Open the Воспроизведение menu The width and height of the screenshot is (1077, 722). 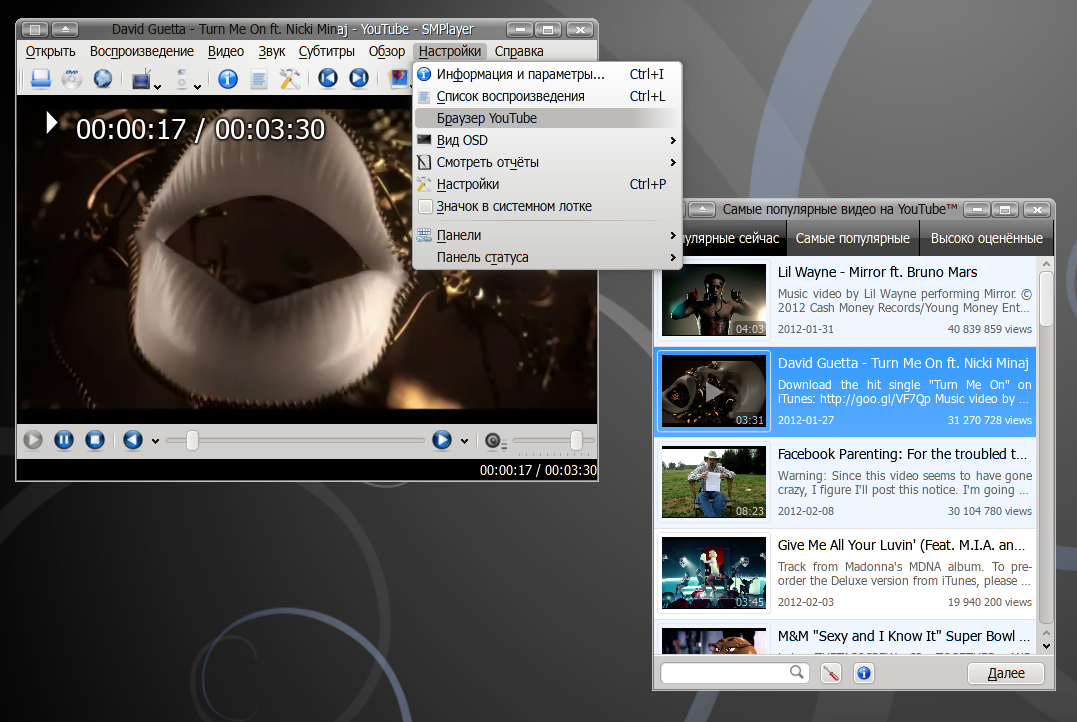[141, 52]
